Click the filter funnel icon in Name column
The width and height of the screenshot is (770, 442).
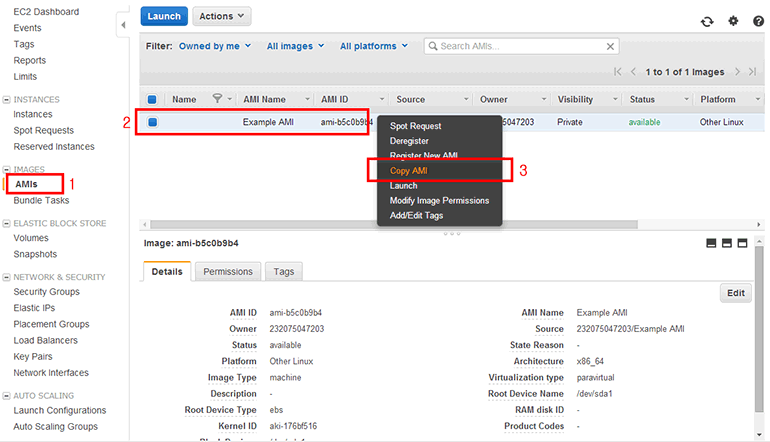[x=217, y=99]
